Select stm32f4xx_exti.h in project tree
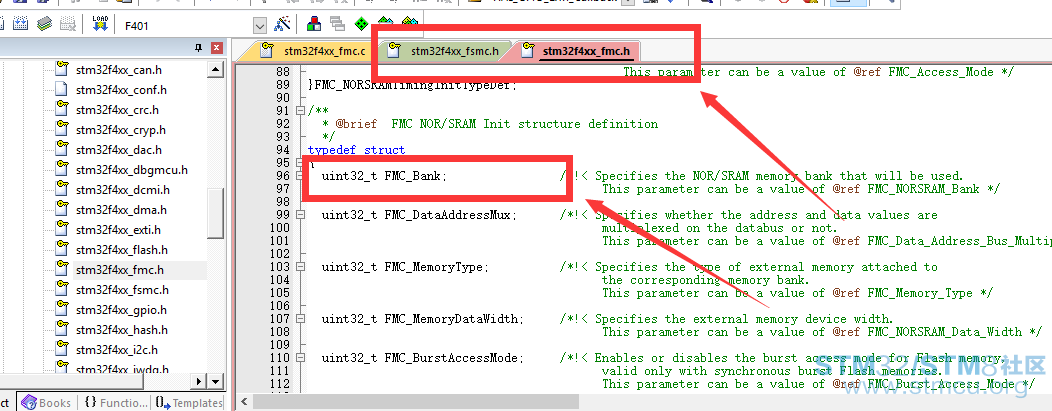 (119, 230)
